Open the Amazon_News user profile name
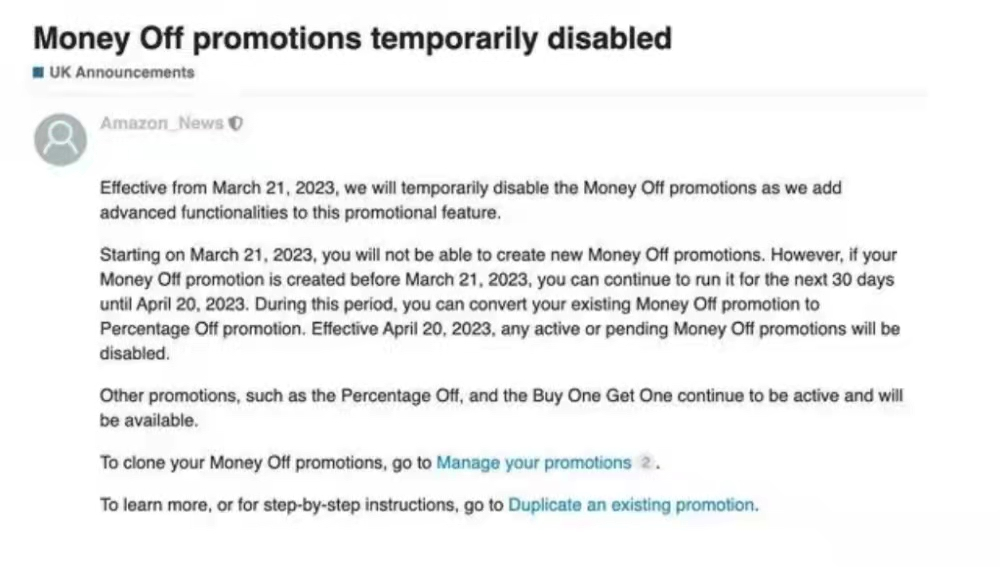 pyautogui.click(x=161, y=124)
